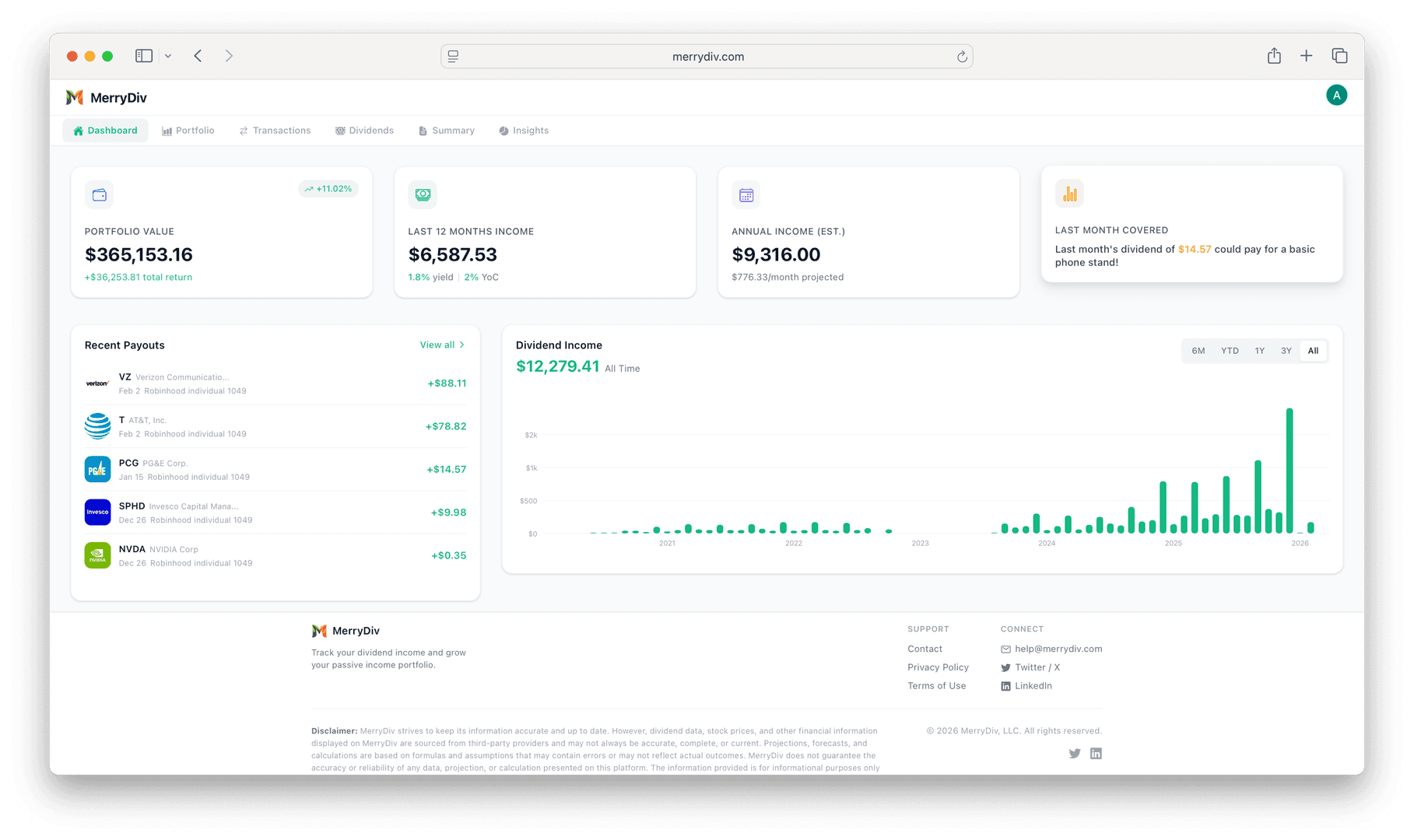Select the 3Y chart range
The height and width of the screenshot is (840, 1414).
(1286, 351)
